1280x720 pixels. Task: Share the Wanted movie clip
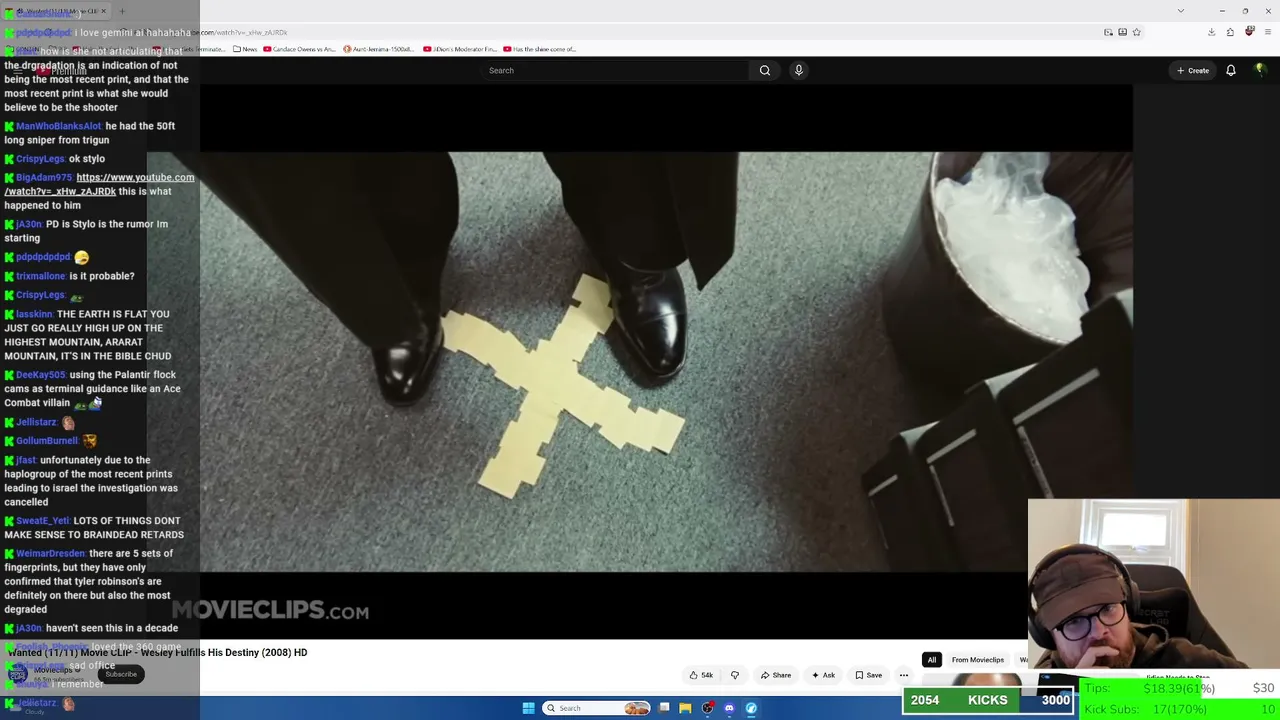click(x=776, y=675)
